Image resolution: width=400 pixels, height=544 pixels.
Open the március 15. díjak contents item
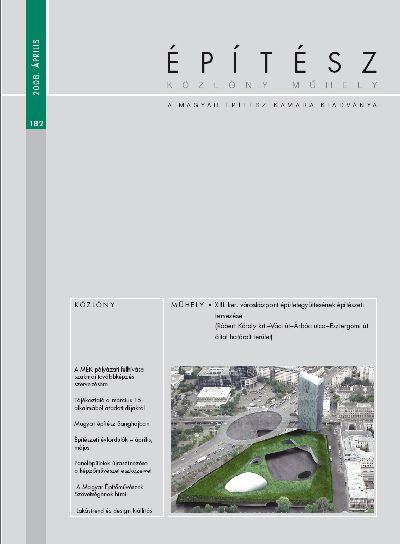click(x=110, y=404)
